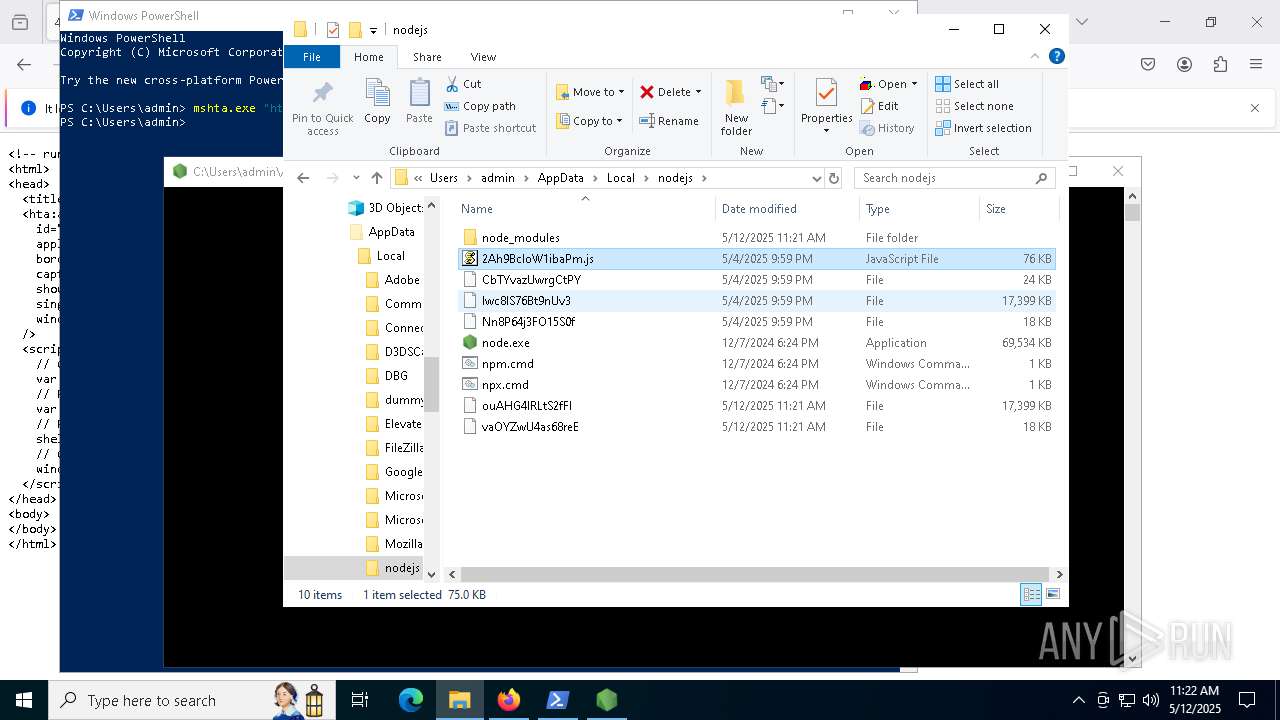
Task: Click the Search nodejs field
Action: point(953,178)
